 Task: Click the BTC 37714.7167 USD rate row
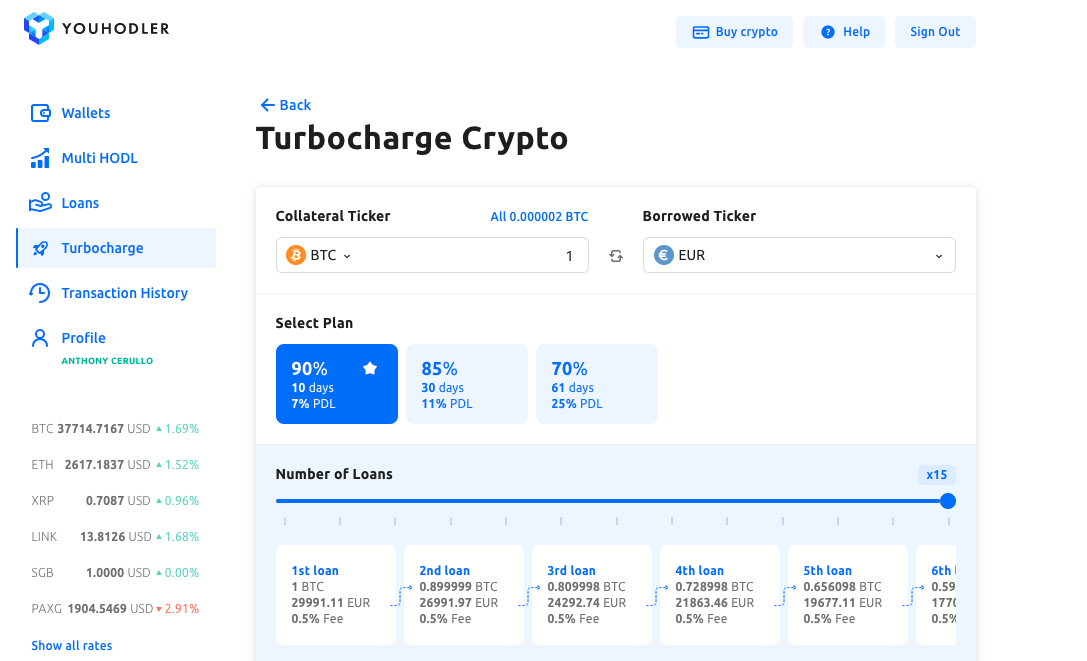tap(115, 429)
